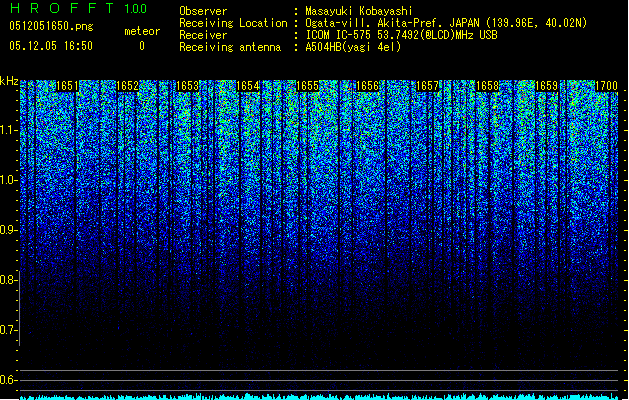Screen dimensions: 629x400
Task: Click the 'meteor' label
Action: [x=142, y=31]
